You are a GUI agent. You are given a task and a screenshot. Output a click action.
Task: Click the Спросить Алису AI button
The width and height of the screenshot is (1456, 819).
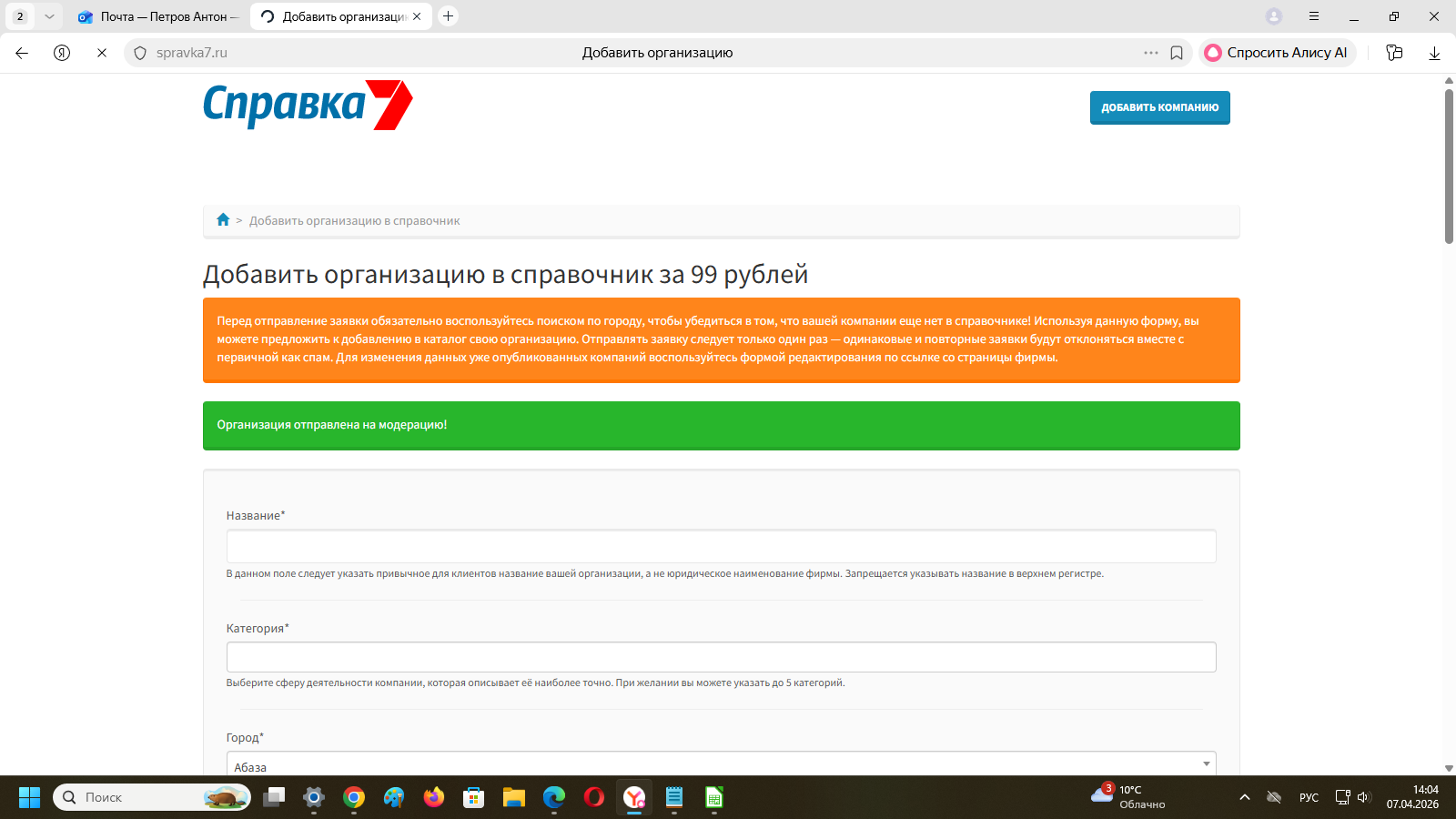(x=1277, y=53)
